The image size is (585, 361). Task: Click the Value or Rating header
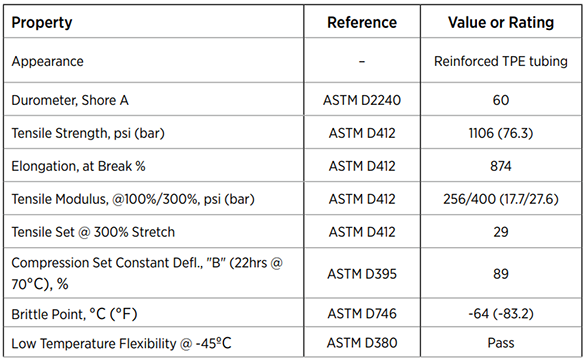click(501, 22)
